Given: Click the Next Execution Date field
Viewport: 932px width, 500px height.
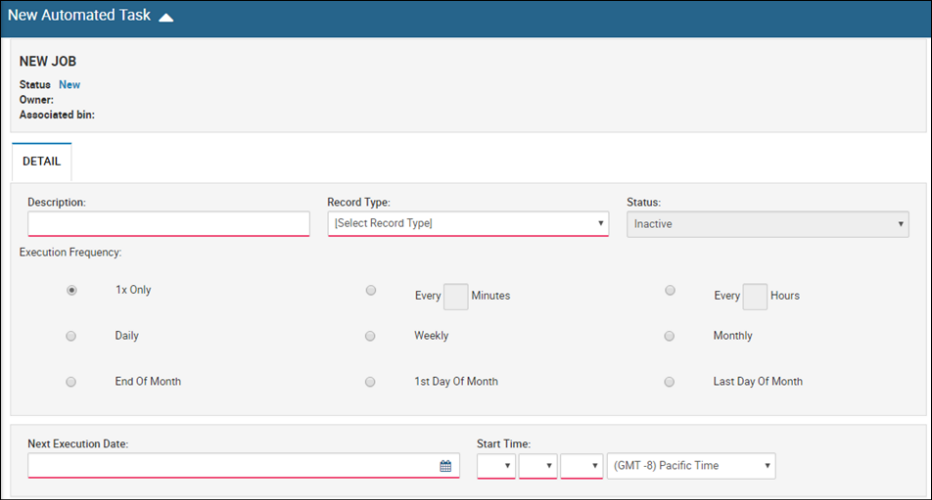Looking at the screenshot, I should coord(244,466).
